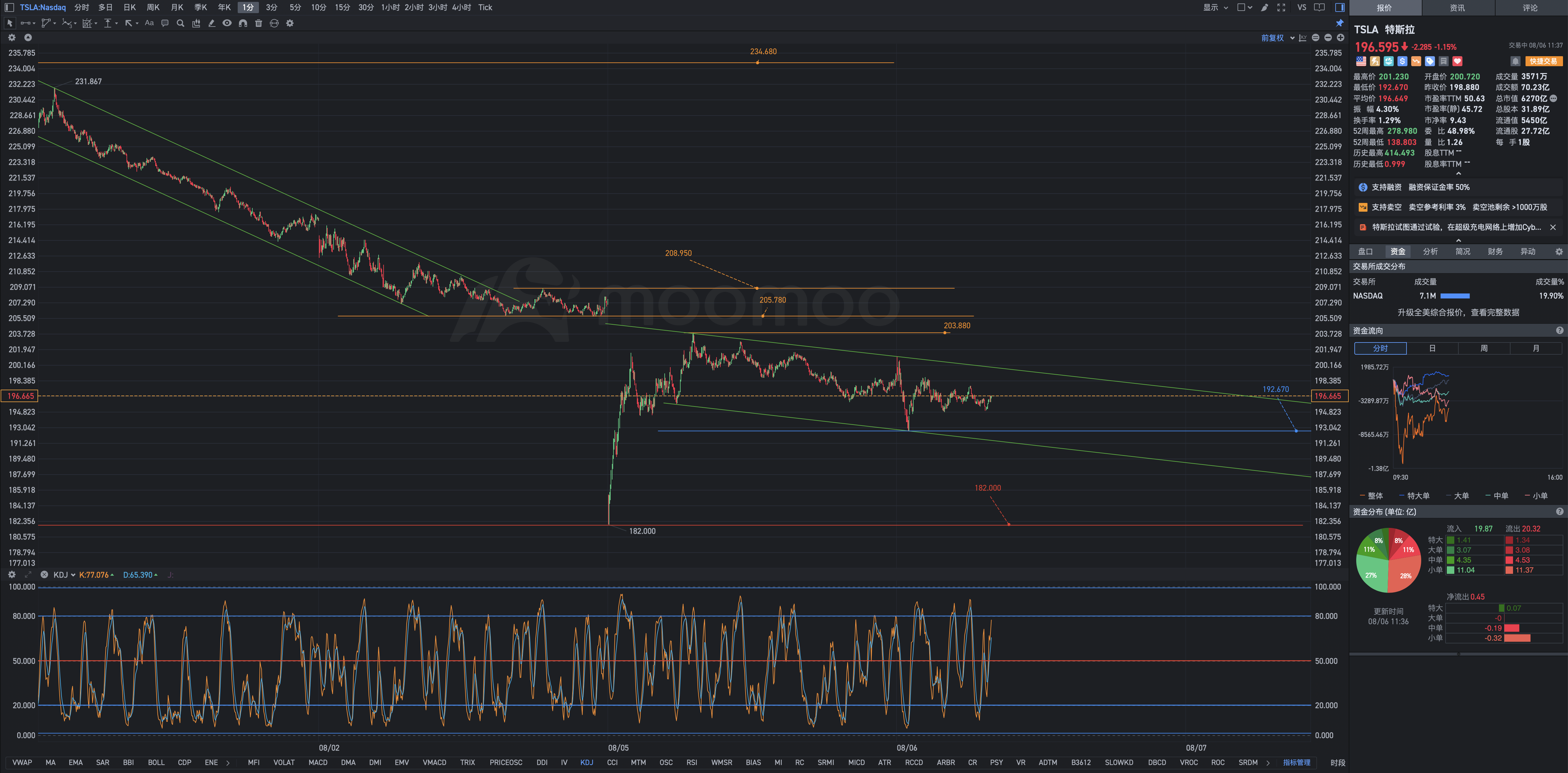Switch to the 盘口 tab
This screenshot has height=773, width=1568.
pos(1365,252)
